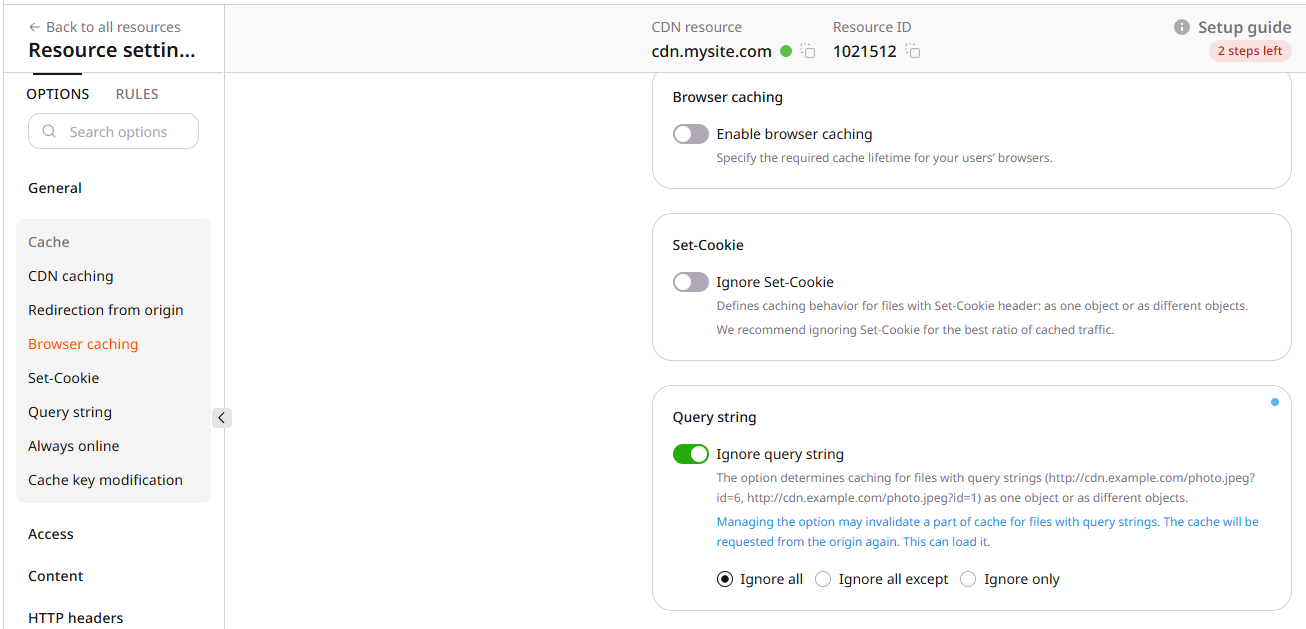Select Browser caching in sidebar

click(83, 344)
